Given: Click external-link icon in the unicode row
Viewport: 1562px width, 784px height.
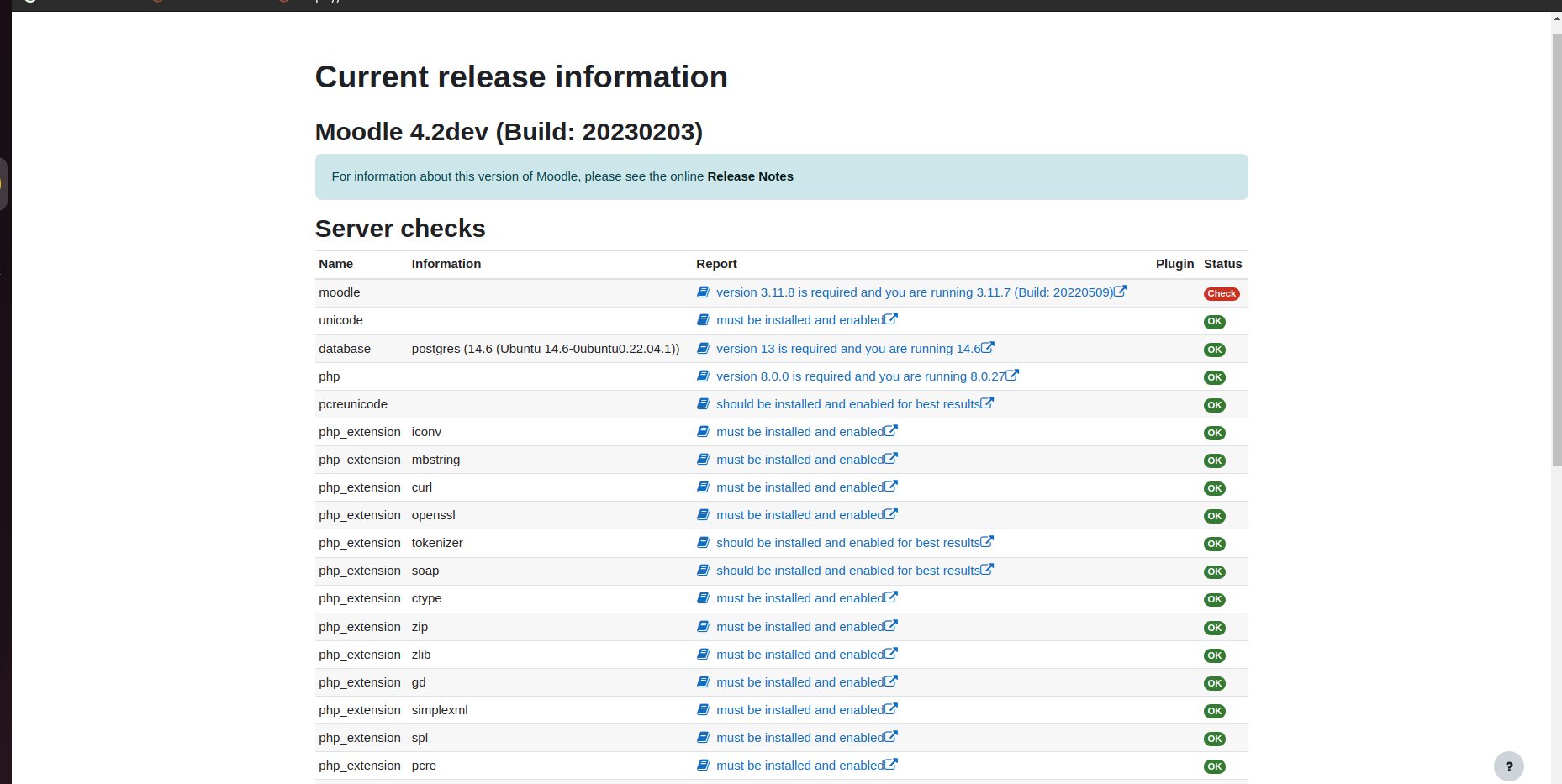Looking at the screenshot, I should (891, 318).
